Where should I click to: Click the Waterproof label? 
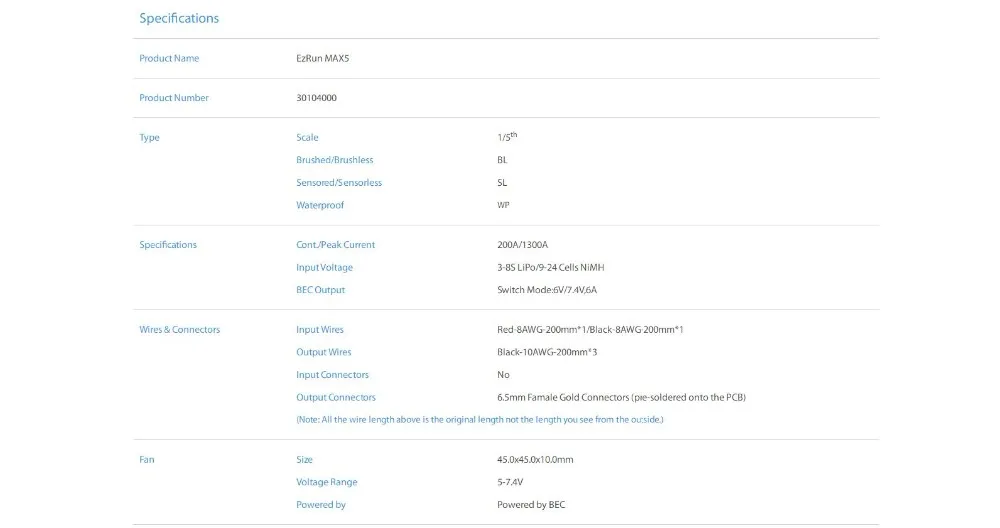coord(320,205)
